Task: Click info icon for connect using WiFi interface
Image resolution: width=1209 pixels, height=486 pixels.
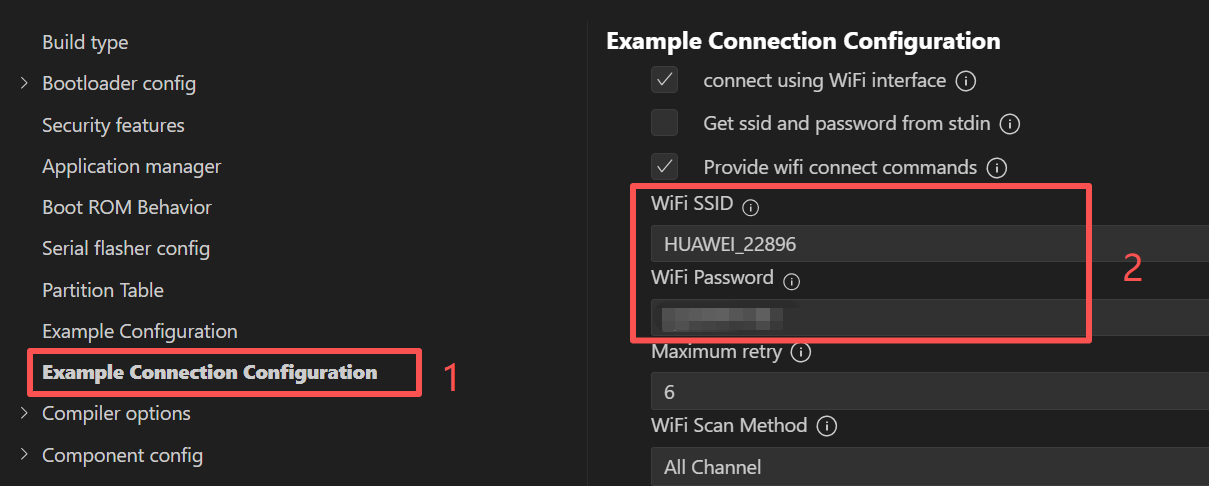Action: click(965, 81)
